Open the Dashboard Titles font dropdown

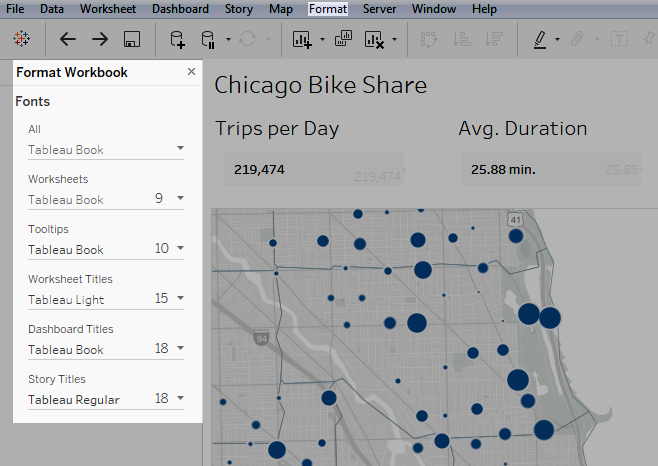[106, 349]
